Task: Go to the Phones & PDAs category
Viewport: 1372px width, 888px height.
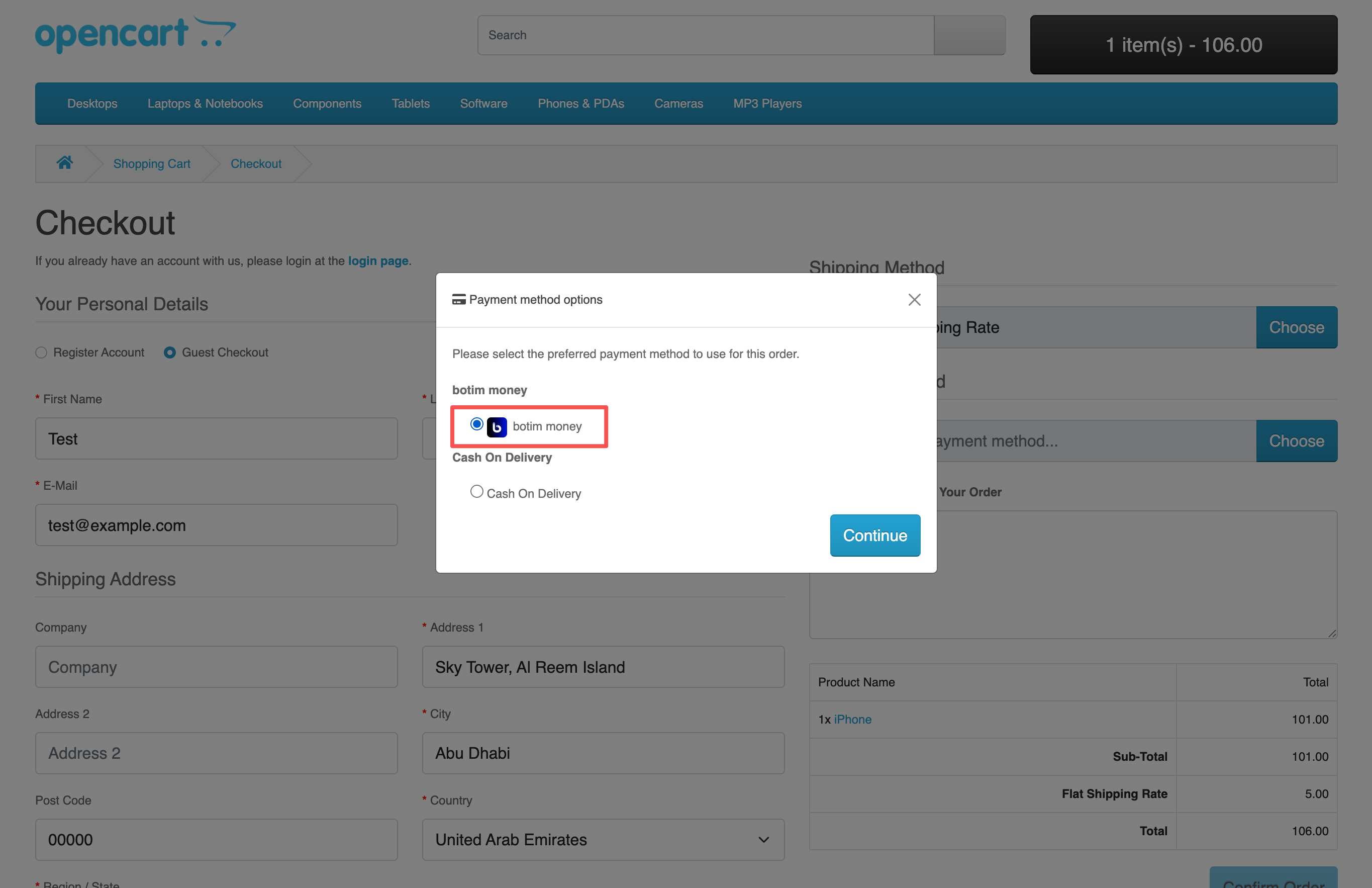Action: coord(581,104)
